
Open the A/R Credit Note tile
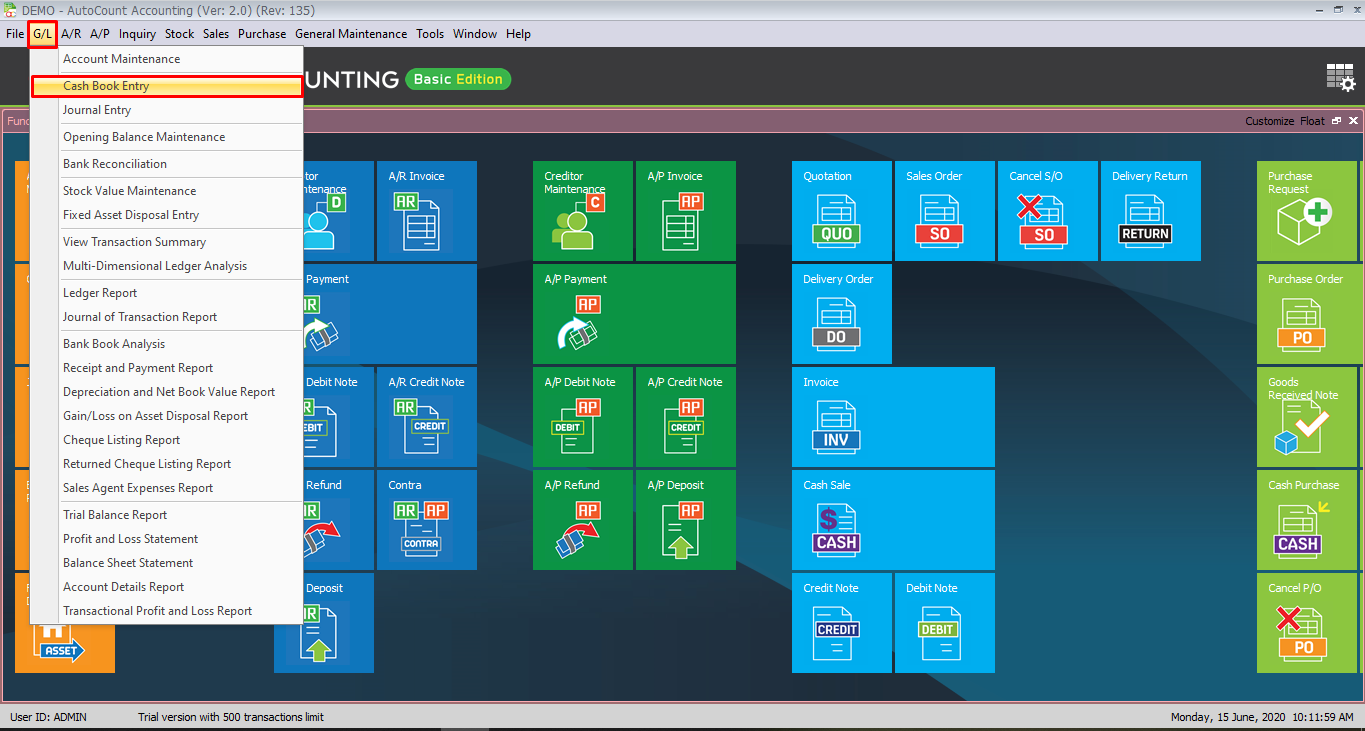(x=427, y=417)
